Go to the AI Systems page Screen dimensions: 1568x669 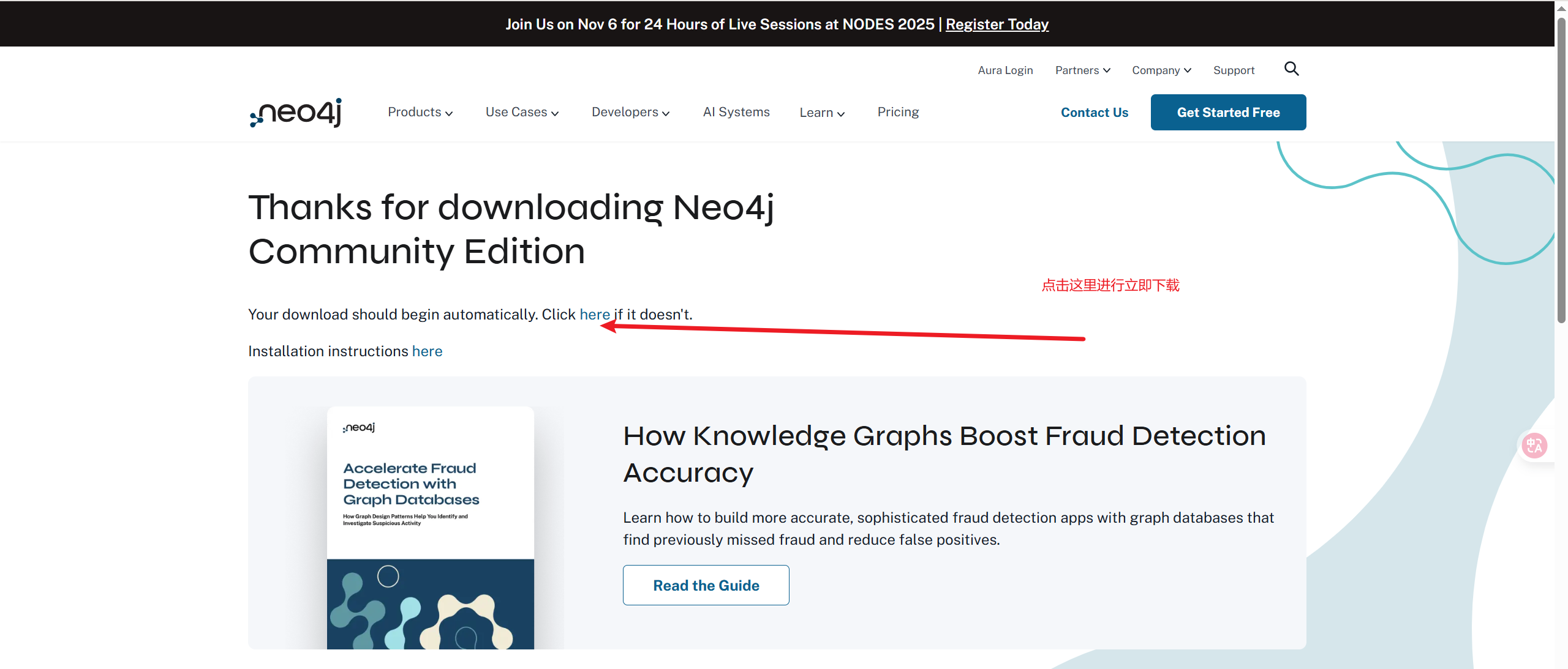point(736,112)
